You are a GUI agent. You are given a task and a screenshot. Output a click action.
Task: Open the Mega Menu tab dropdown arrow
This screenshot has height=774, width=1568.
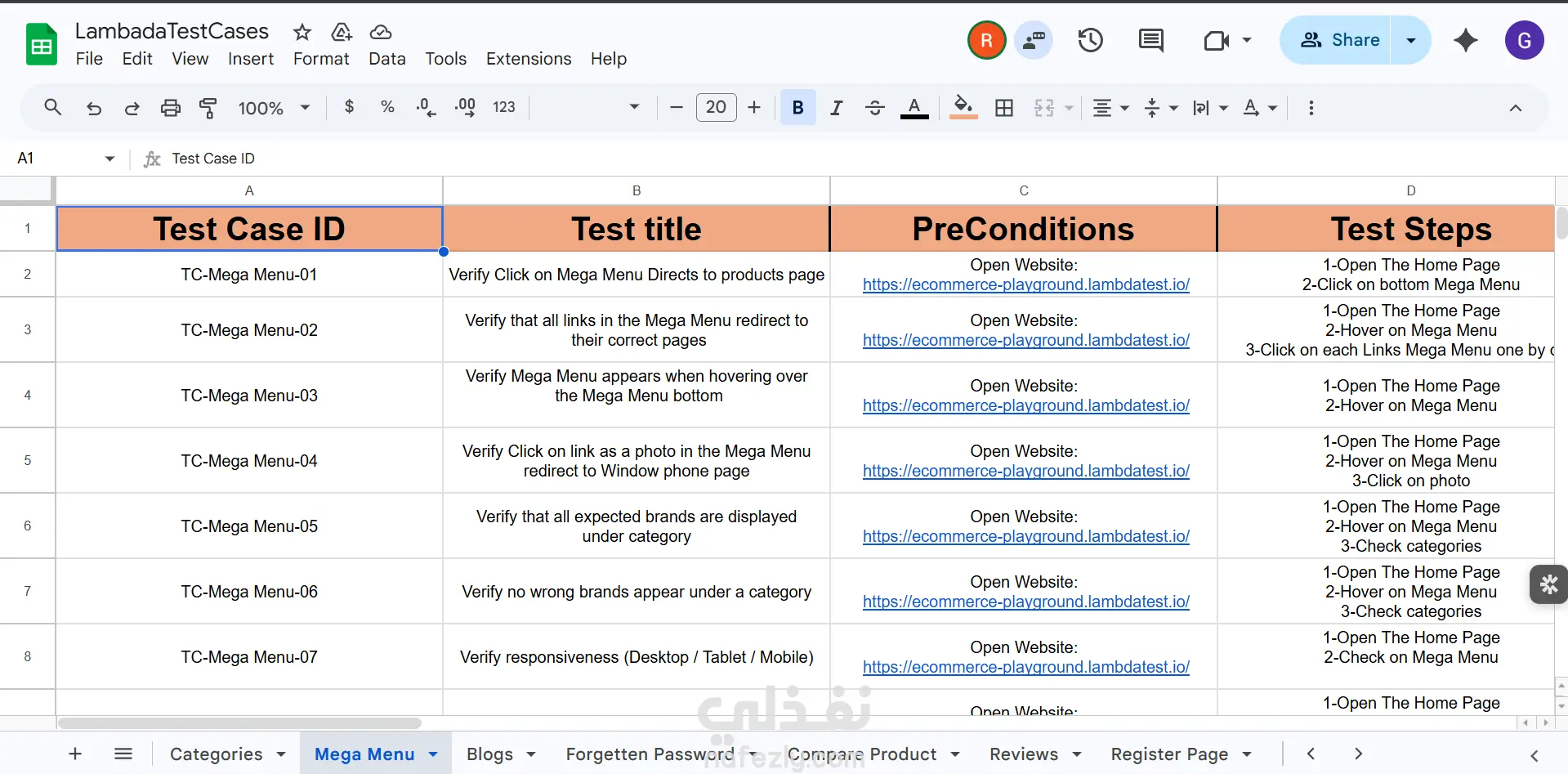pyautogui.click(x=433, y=754)
